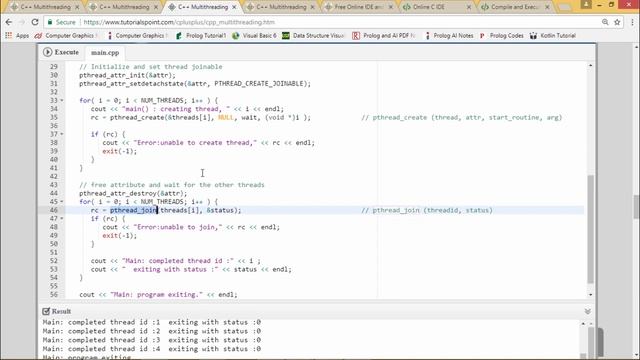Open the Chrome three-dot menu
Image resolution: width=640 pixels, height=360 pixels.
[632, 22]
